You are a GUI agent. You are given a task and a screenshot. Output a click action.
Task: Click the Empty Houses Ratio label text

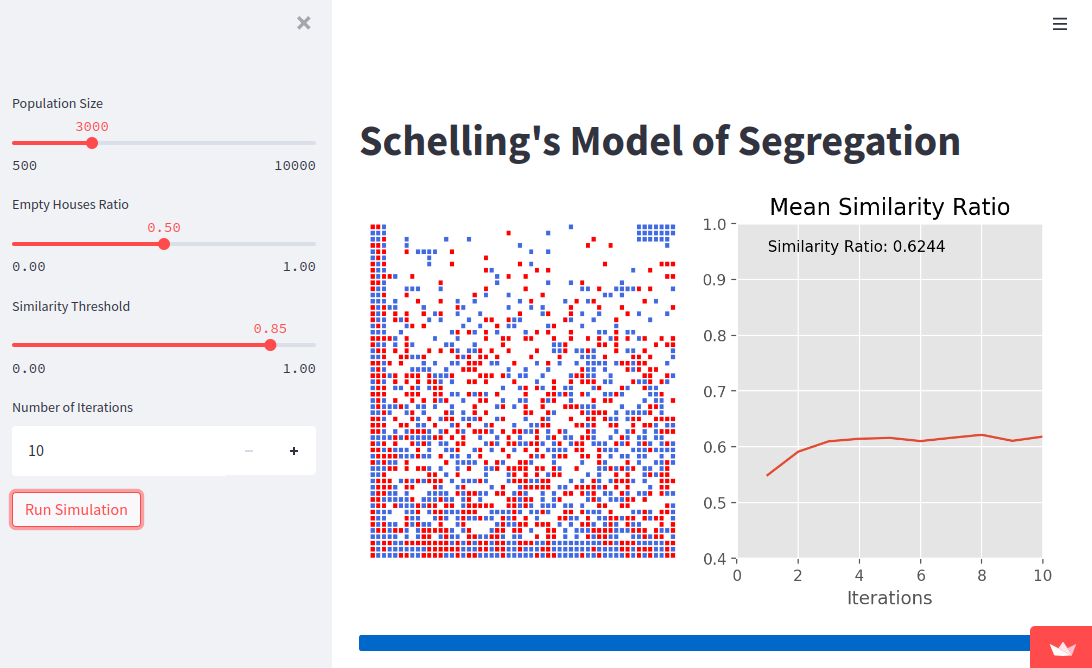tap(69, 204)
